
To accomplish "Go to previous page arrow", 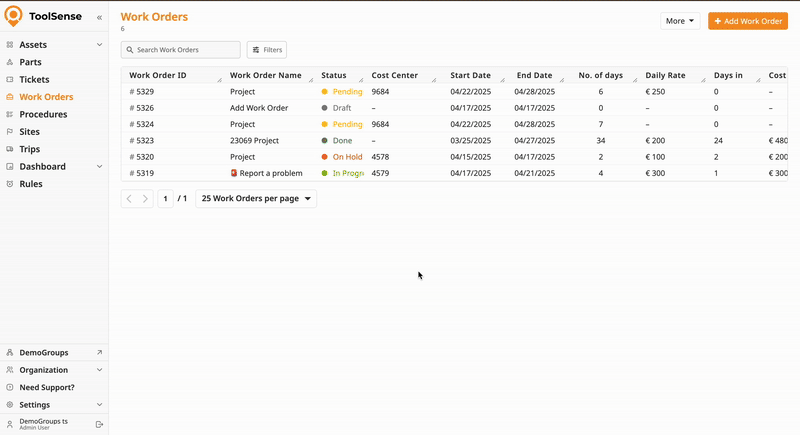I will pos(129,199).
